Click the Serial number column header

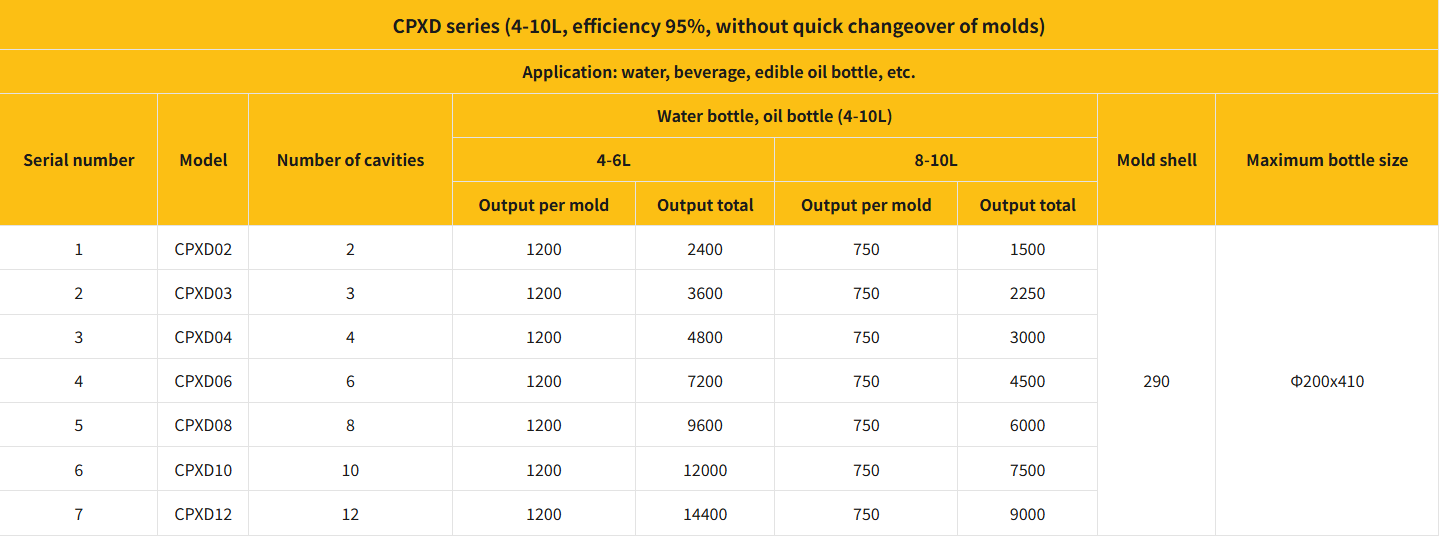click(79, 160)
